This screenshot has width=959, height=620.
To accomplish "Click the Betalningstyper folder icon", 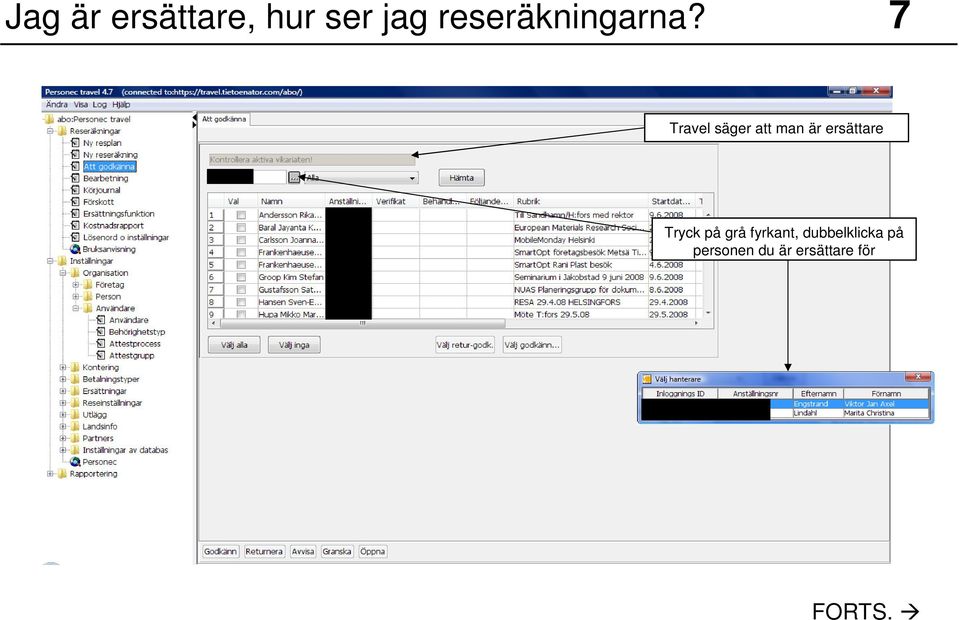I will click(x=75, y=379).
